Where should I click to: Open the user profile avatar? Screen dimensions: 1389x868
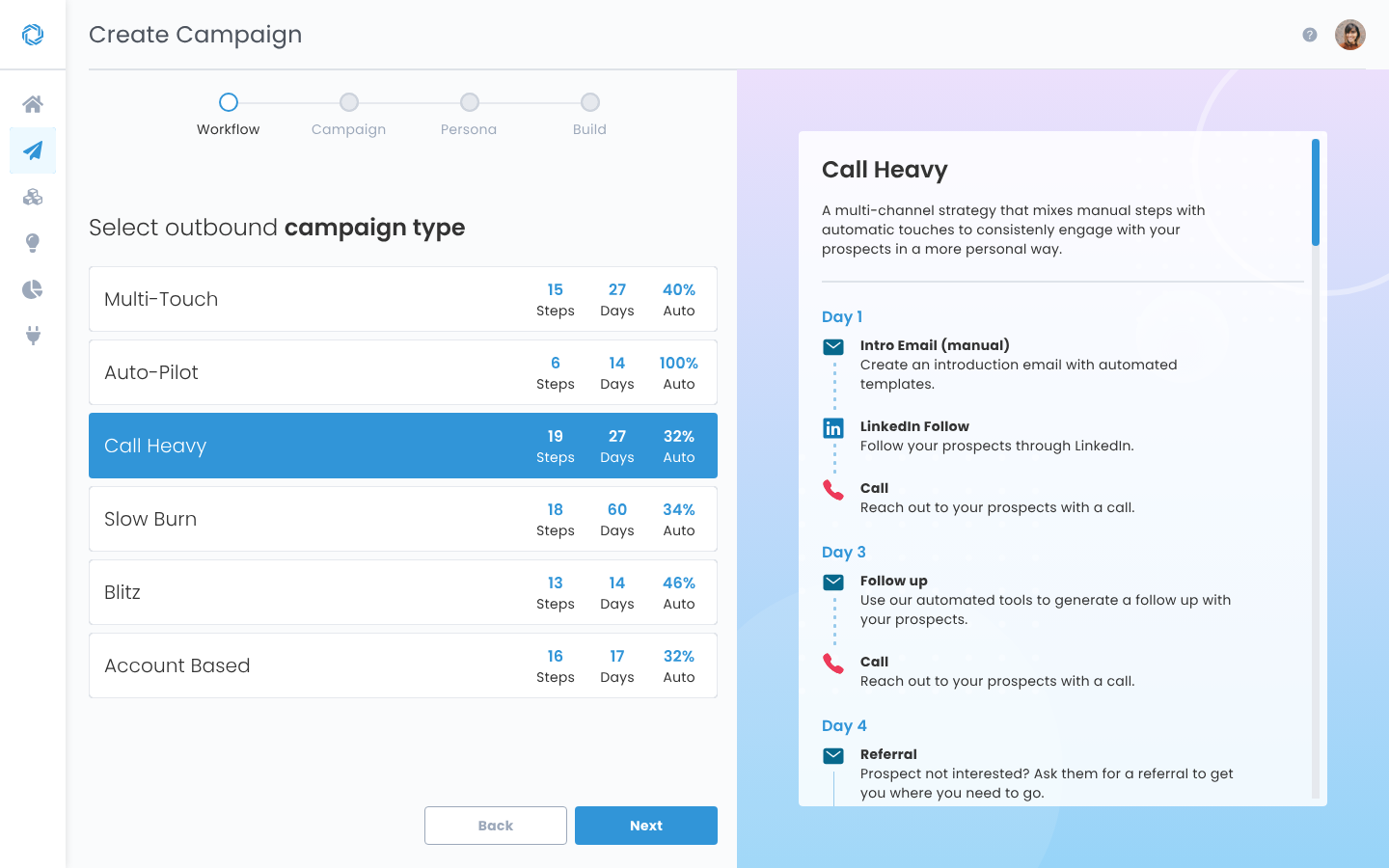[1350, 35]
